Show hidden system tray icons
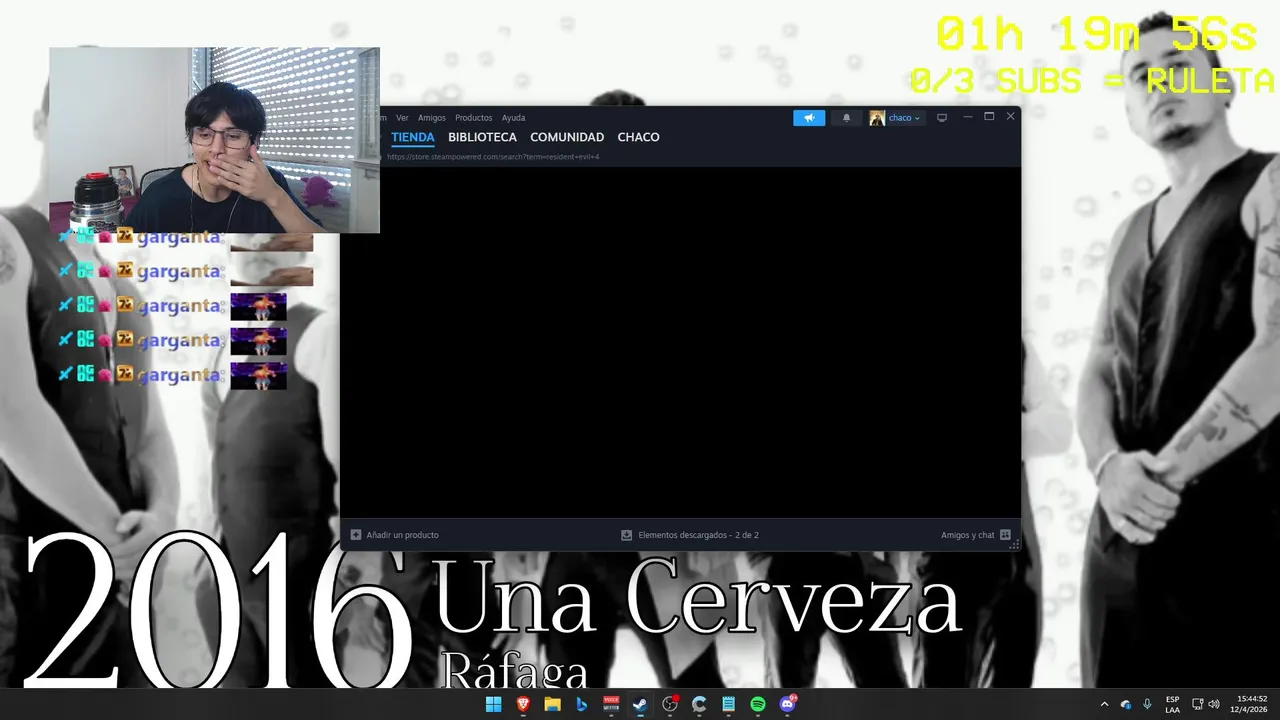The height and width of the screenshot is (720, 1280). pos(1104,704)
